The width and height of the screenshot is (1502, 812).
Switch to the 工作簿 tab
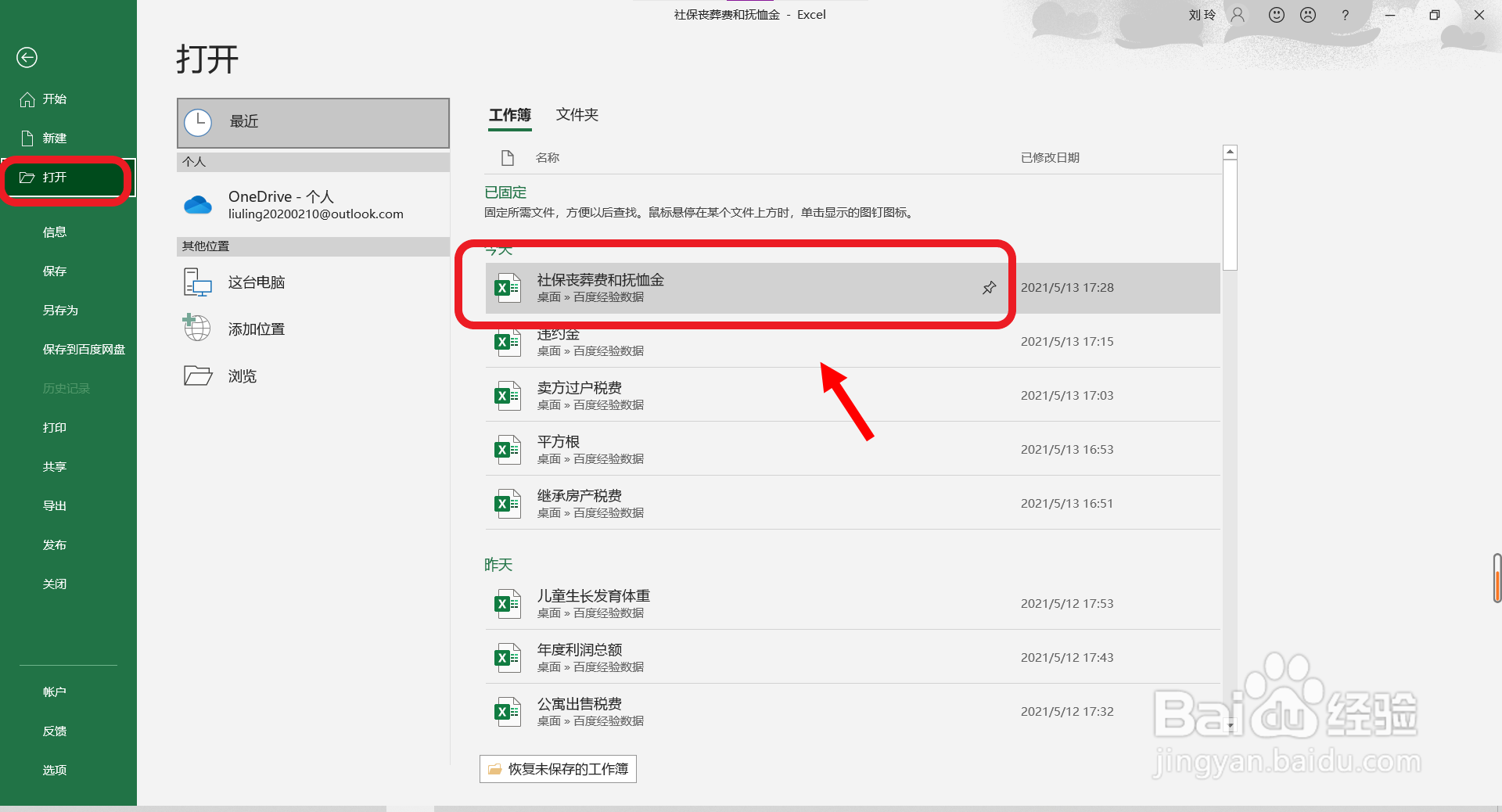[x=509, y=115]
